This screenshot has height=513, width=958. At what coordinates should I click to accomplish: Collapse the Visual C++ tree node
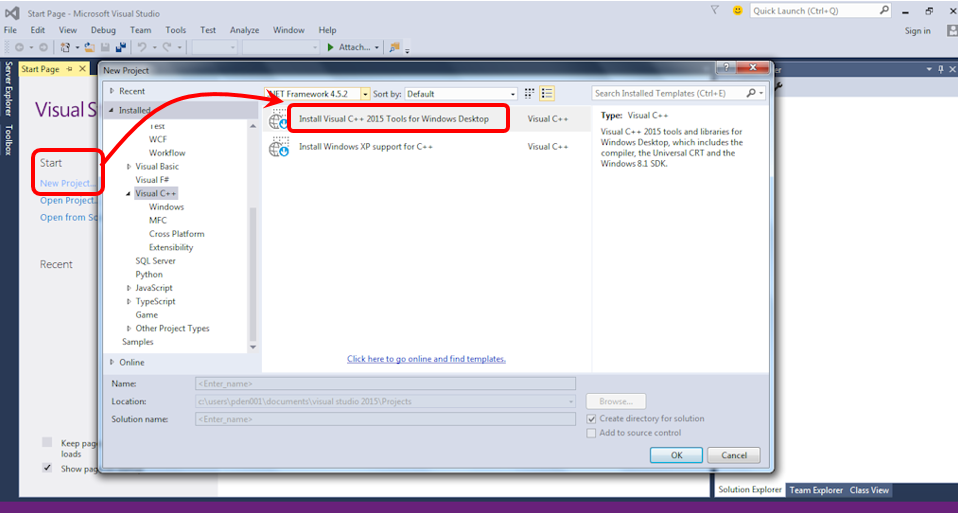tap(129, 194)
